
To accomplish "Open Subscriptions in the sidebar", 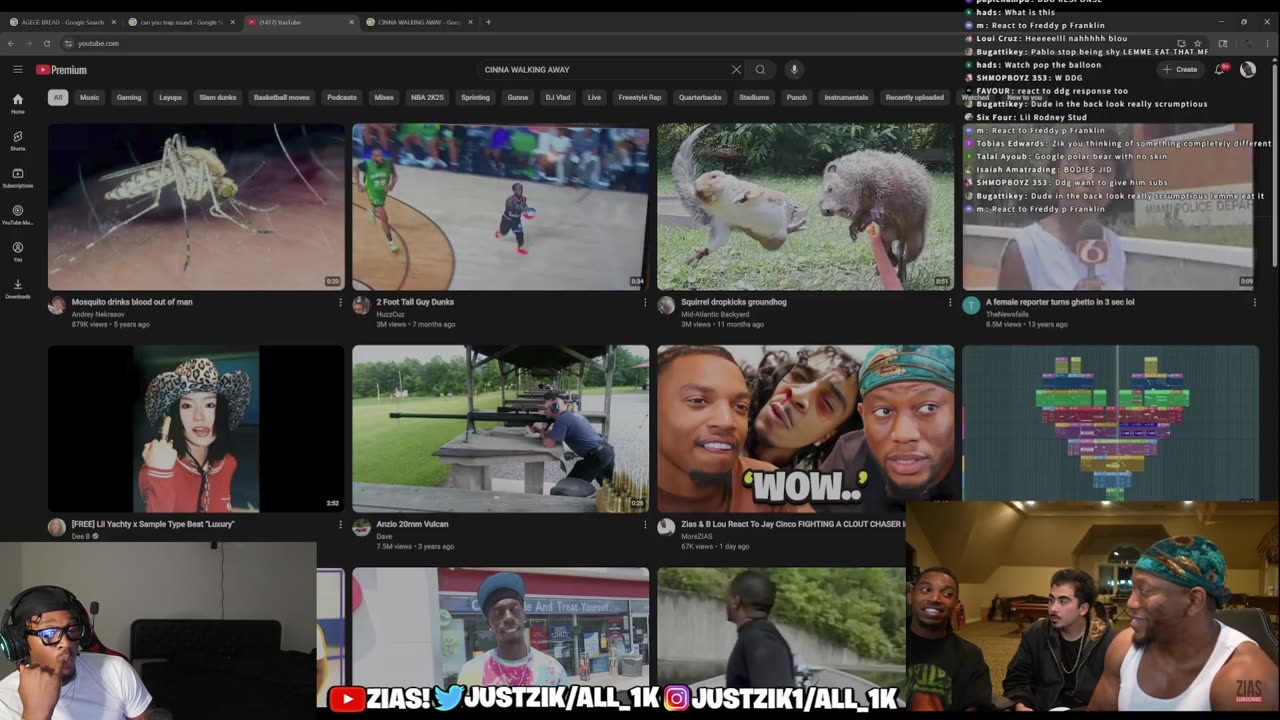I will (17, 178).
